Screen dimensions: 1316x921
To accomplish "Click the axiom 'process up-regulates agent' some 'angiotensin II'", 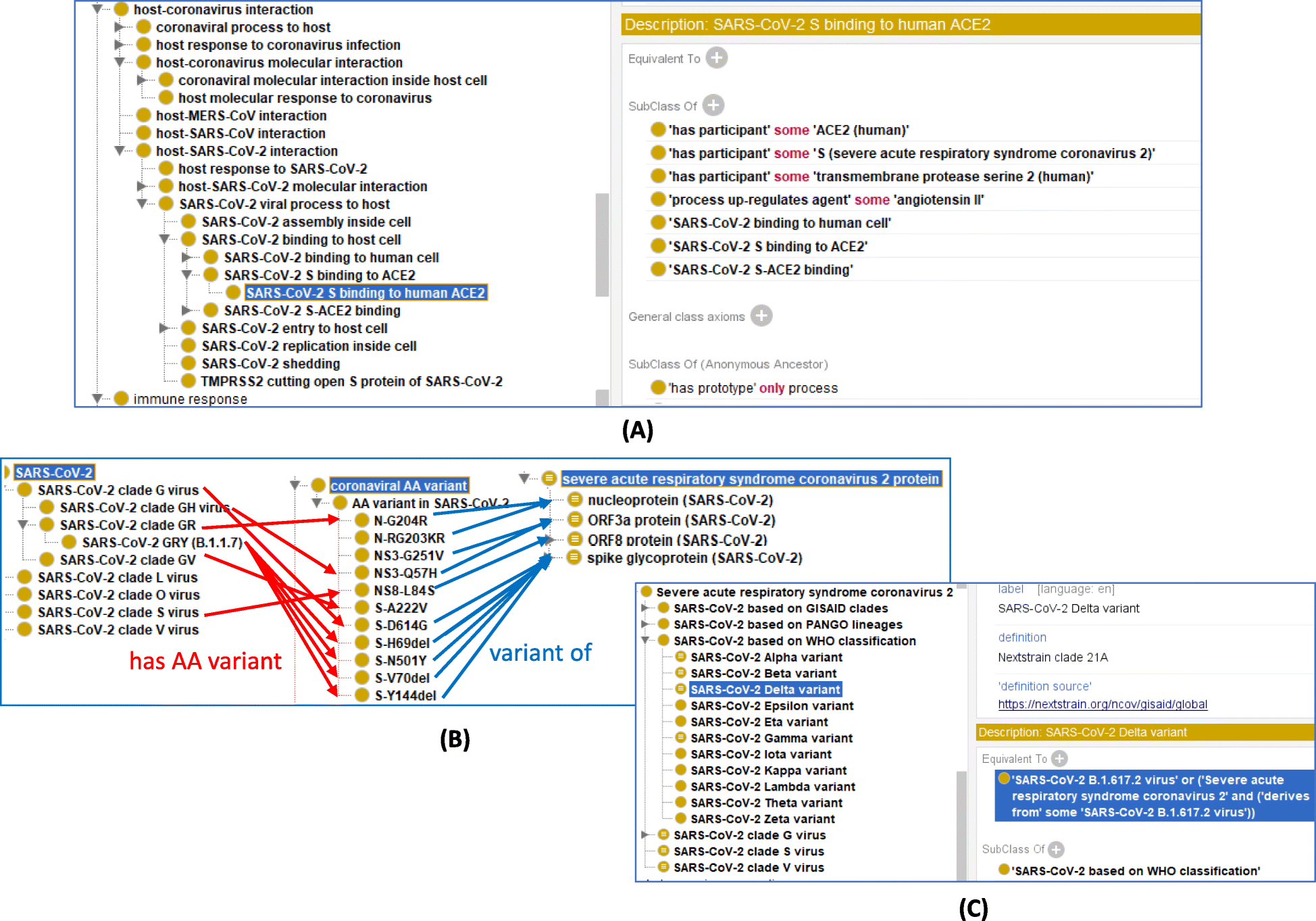I will [x=826, y=200].
